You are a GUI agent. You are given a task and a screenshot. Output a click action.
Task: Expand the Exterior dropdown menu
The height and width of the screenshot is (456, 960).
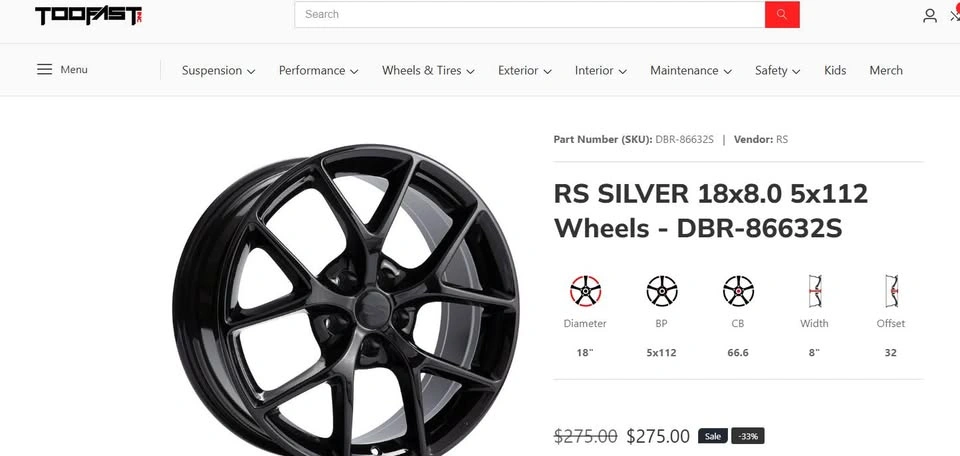[x=525, y=70]
